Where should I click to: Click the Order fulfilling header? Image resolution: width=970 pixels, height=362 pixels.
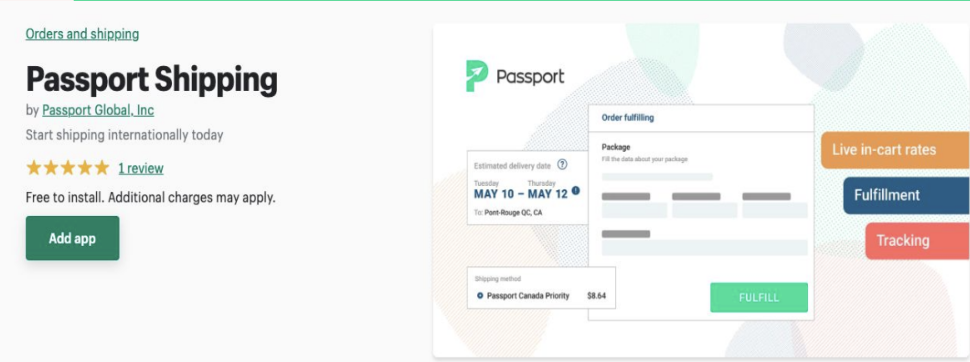[x=701, y=118]
